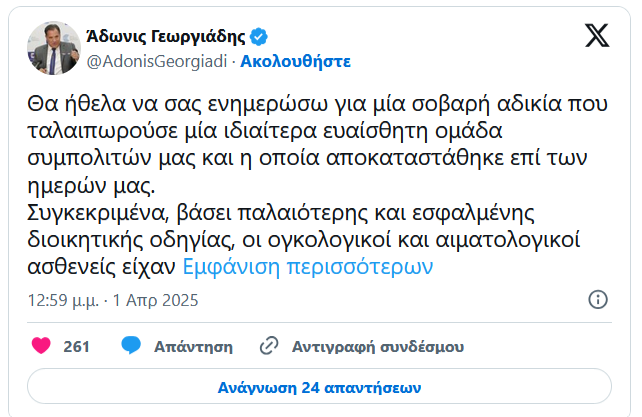
Task: Click the blue verified badge icon
Action: (x=258, y=38)
